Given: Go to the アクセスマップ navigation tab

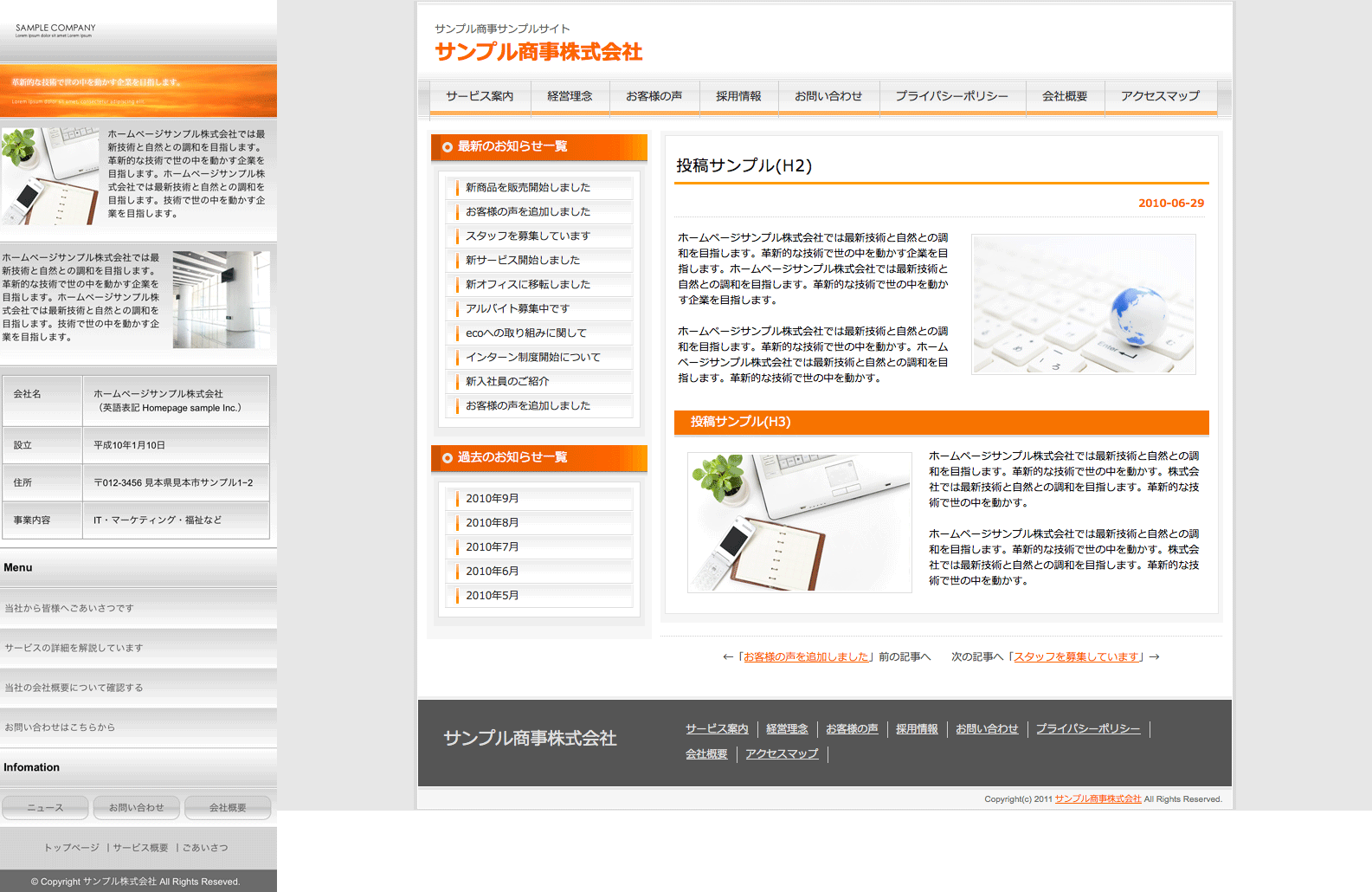Looking at the screenshot, I should click(1160, 96).
